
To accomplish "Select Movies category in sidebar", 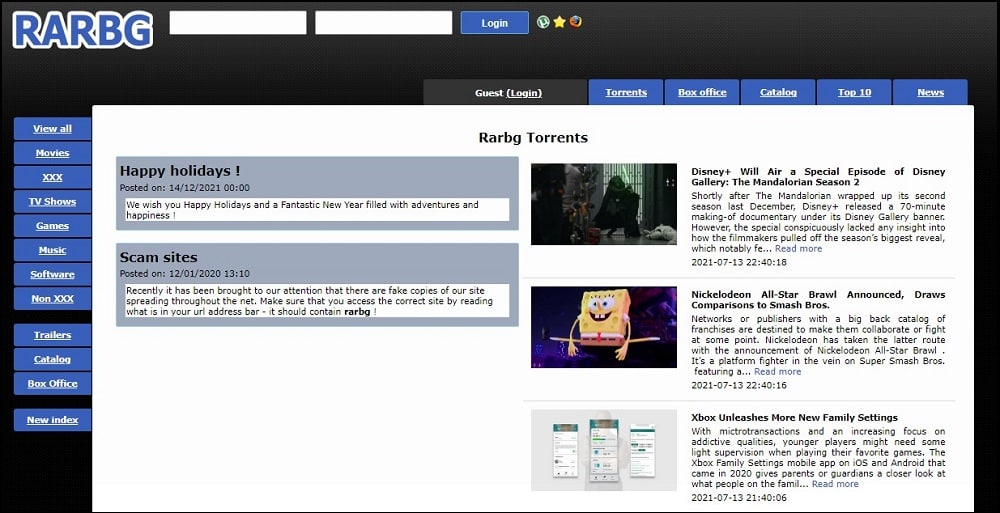I will [x=52, y=153].
